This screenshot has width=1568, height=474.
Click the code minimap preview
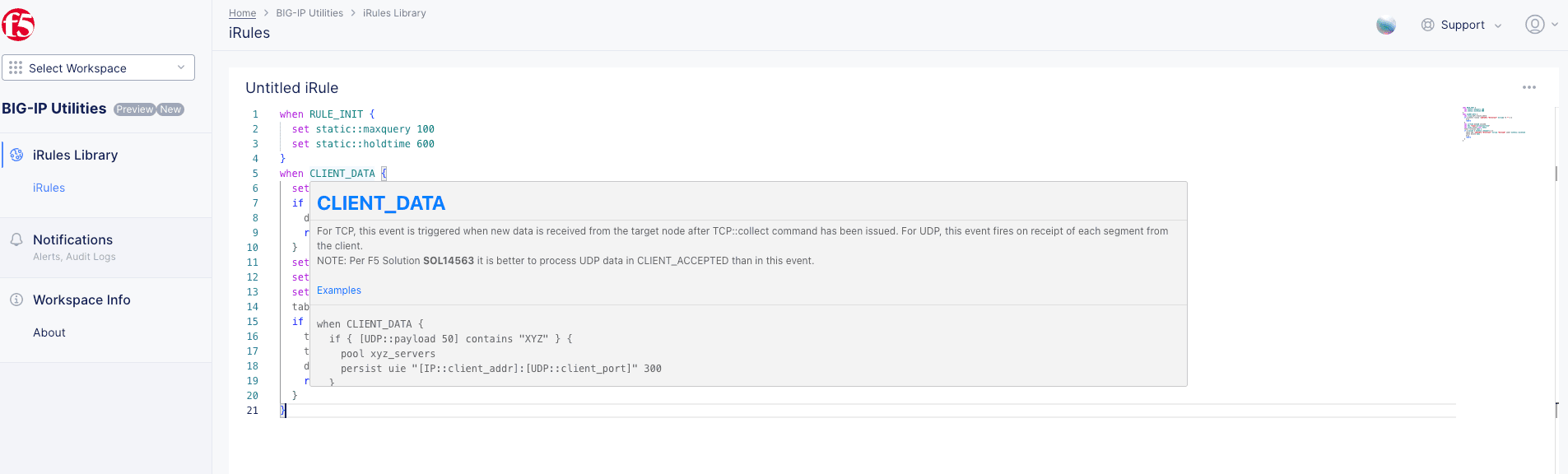1493,123
